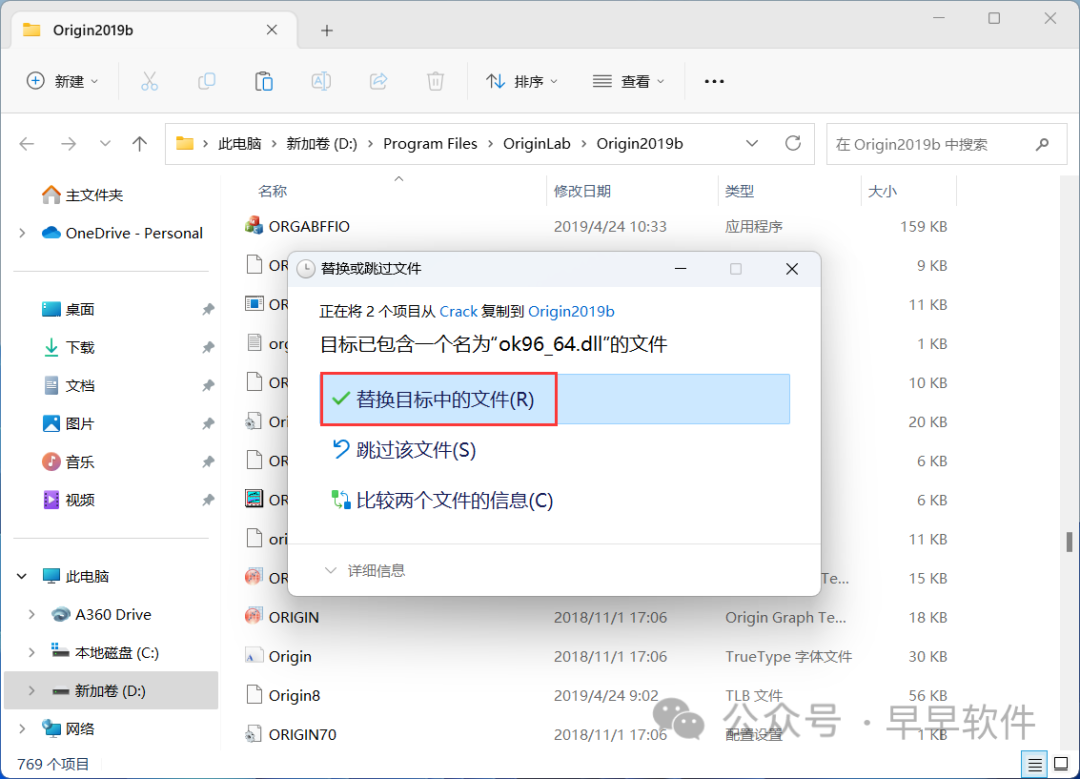This screenshot has width=1080, height=779.
Task: Click the Share icon in toolbar
Action: click(x=379, y=81)
